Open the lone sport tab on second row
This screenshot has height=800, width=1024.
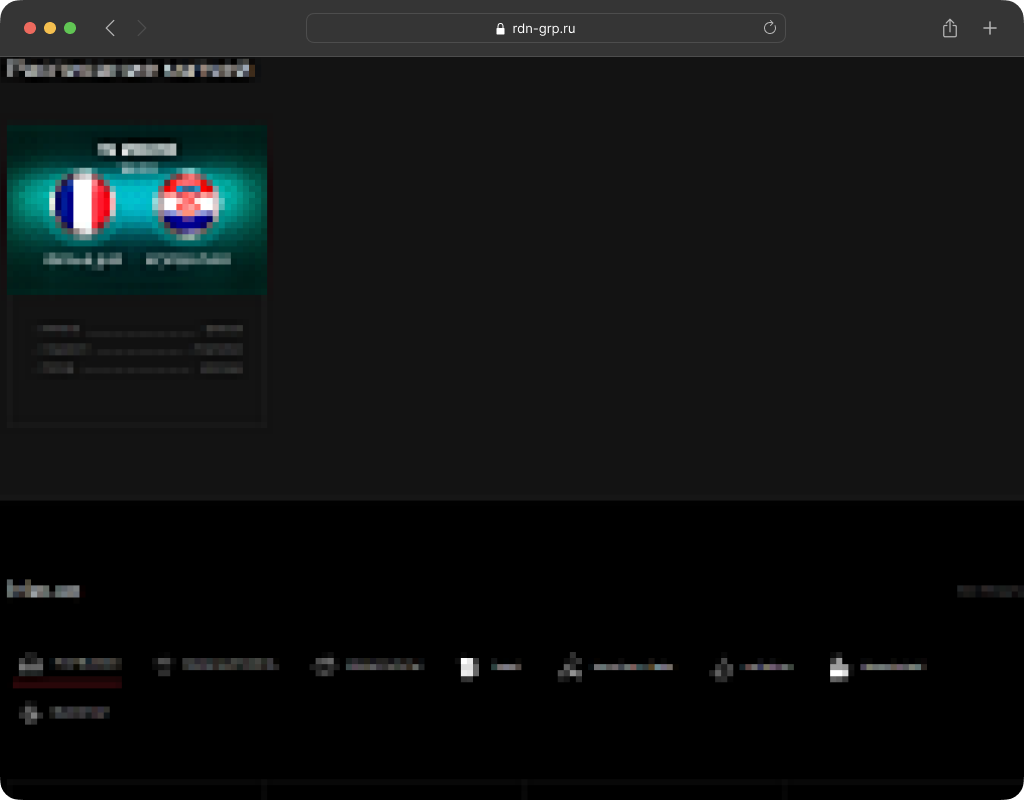point(65,713)
